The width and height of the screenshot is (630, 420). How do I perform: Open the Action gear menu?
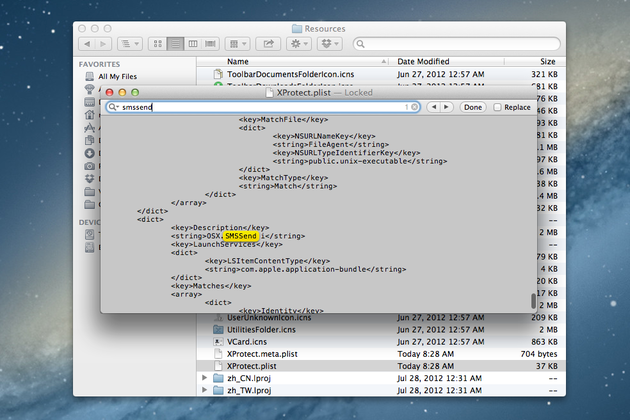(x=299, y=44)
